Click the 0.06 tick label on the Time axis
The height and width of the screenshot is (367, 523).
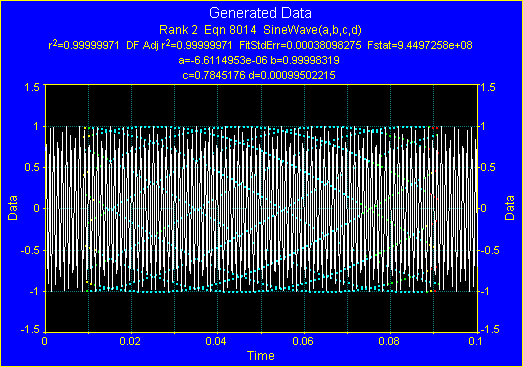coord(304,341)
